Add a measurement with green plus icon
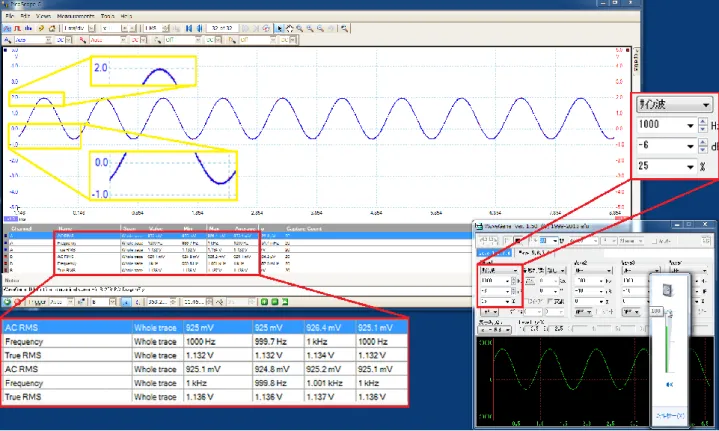Image resolution: width=719 pixels, height=431 pixels. pos(264,302)
